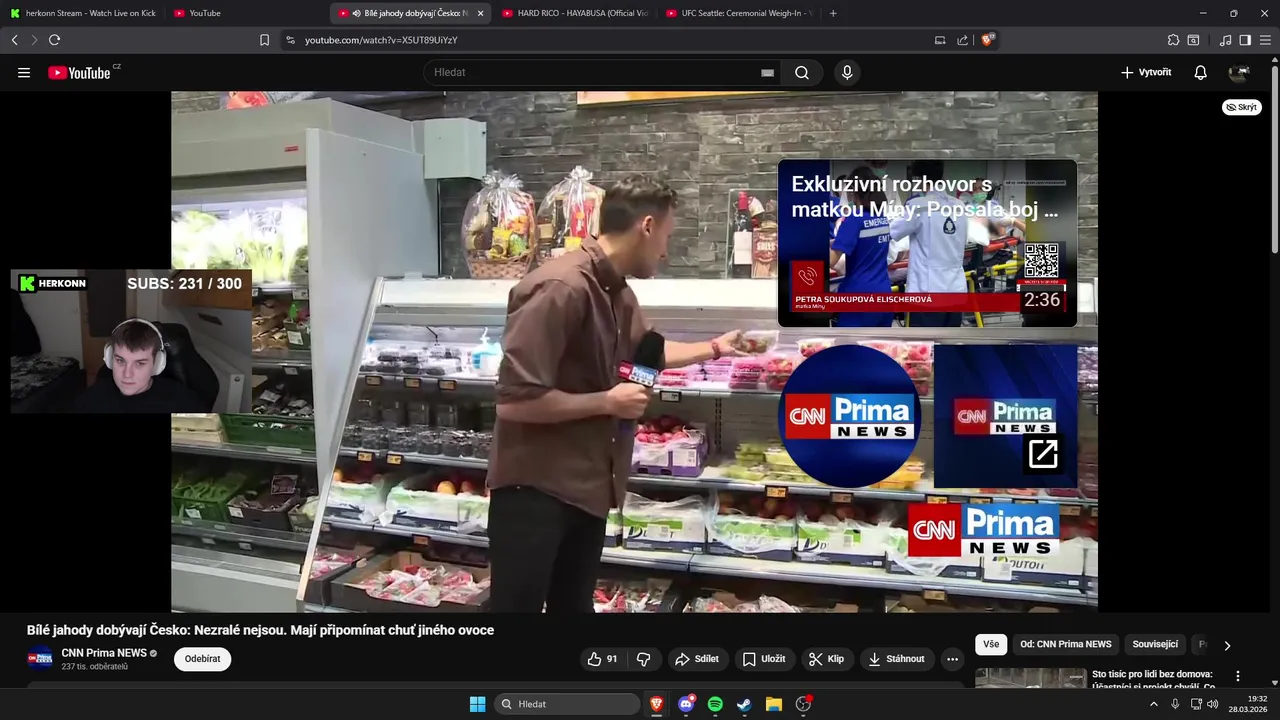This screenshot has width=1280, height=720.
Task: Select the 'Vše' filter chip
Action: pos(991,644)
